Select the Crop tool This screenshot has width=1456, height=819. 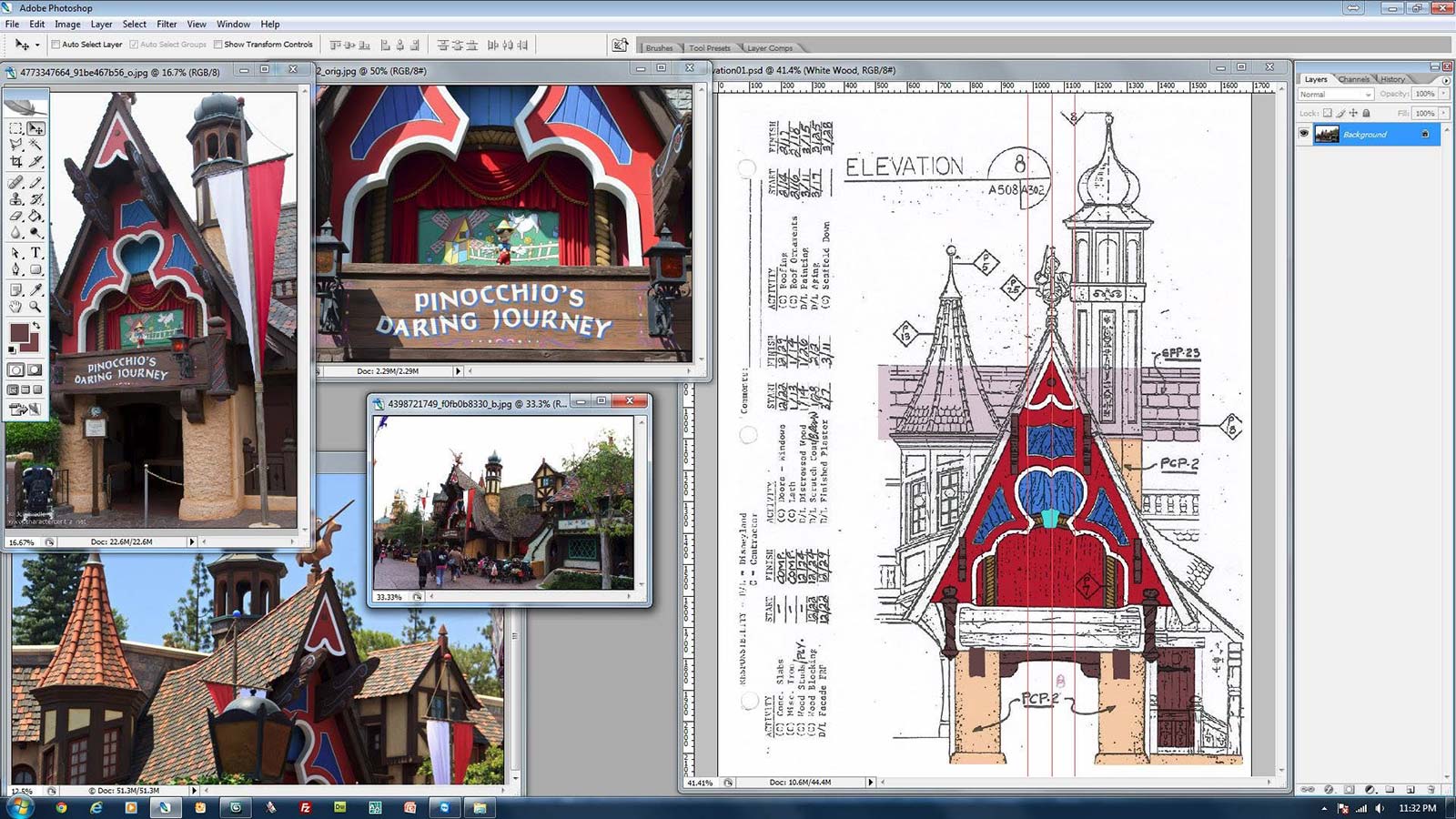pos(16,162)
